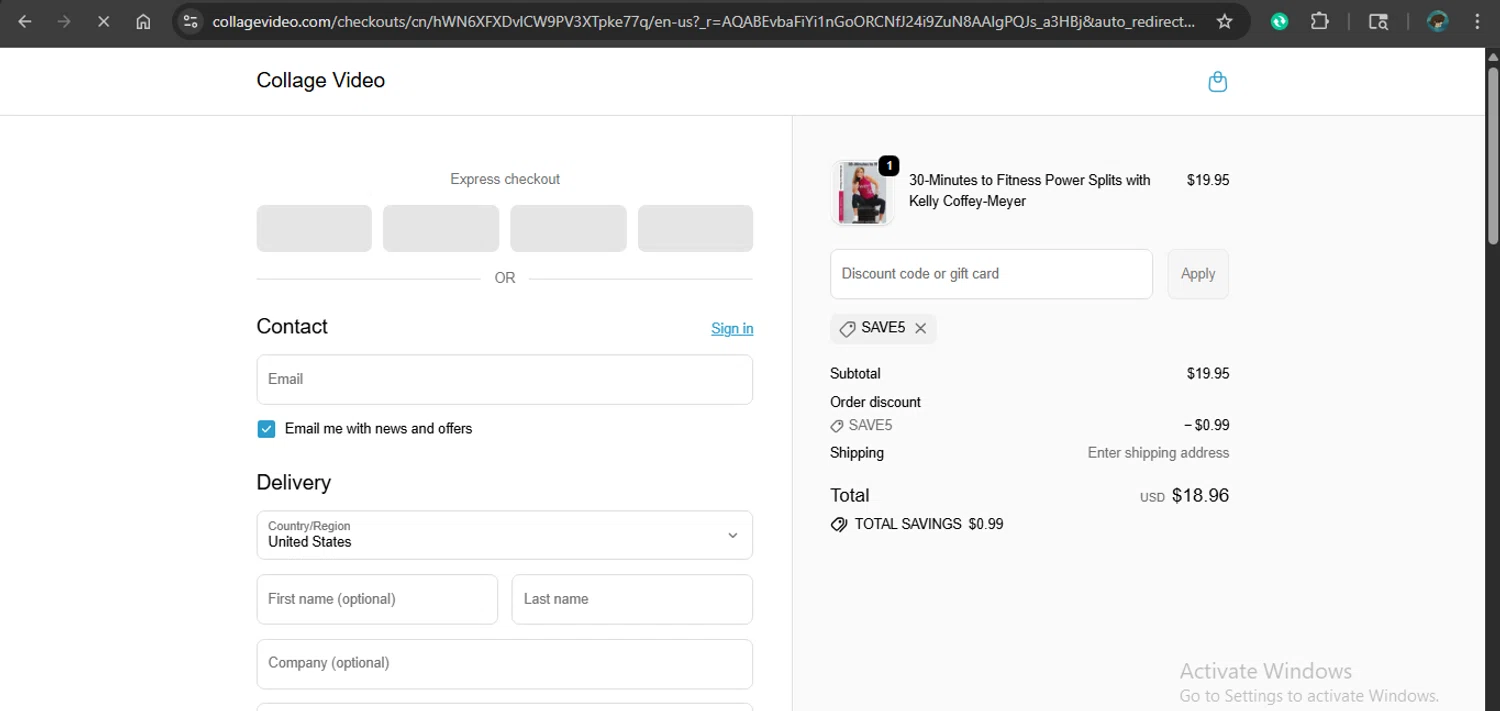Open the browser Extensions puzzle menu
Image resolution: width=1500 pixels, height=711 pixels.
point(1319,21)
